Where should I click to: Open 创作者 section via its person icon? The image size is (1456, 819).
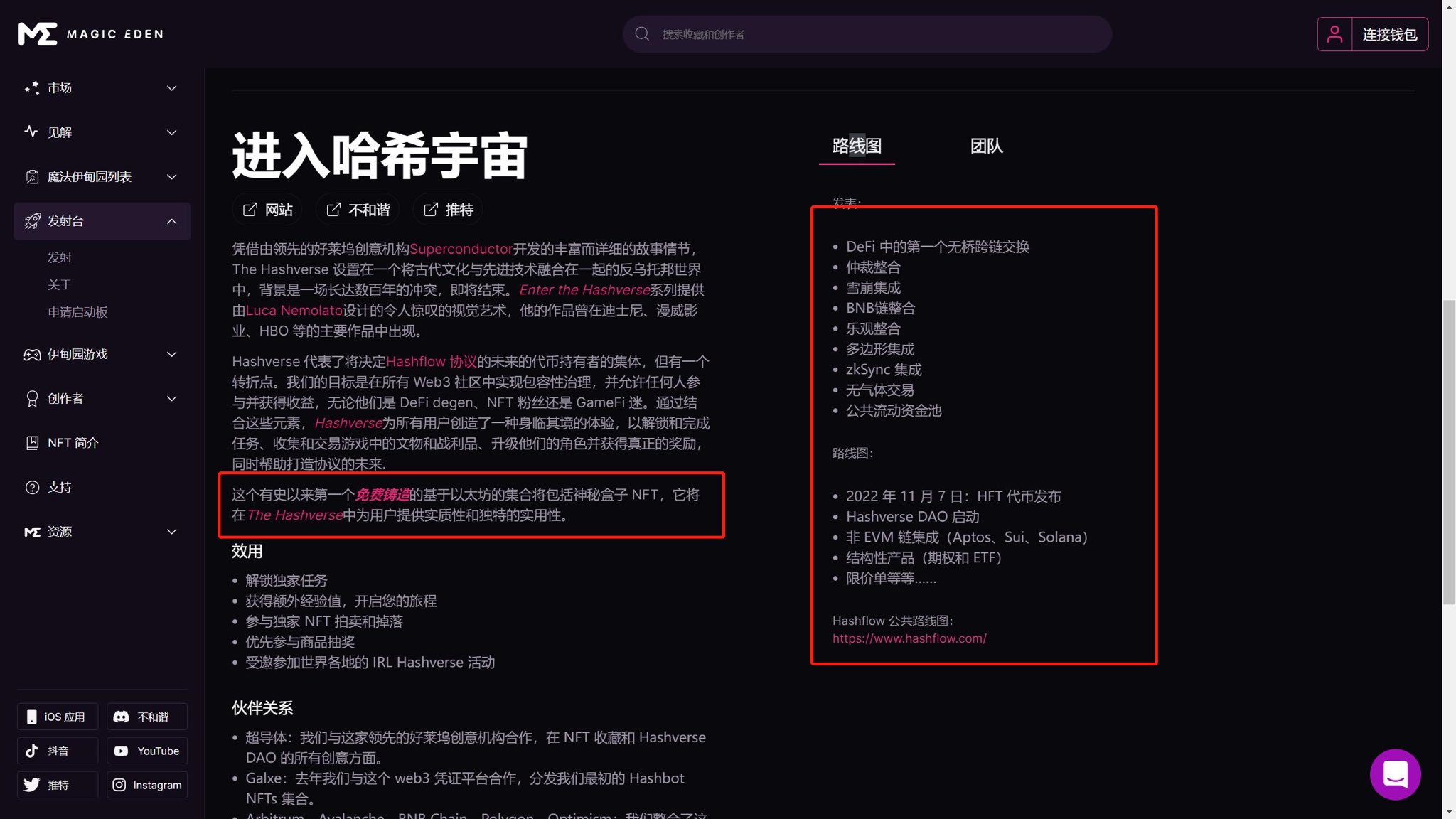pos(32,398)
